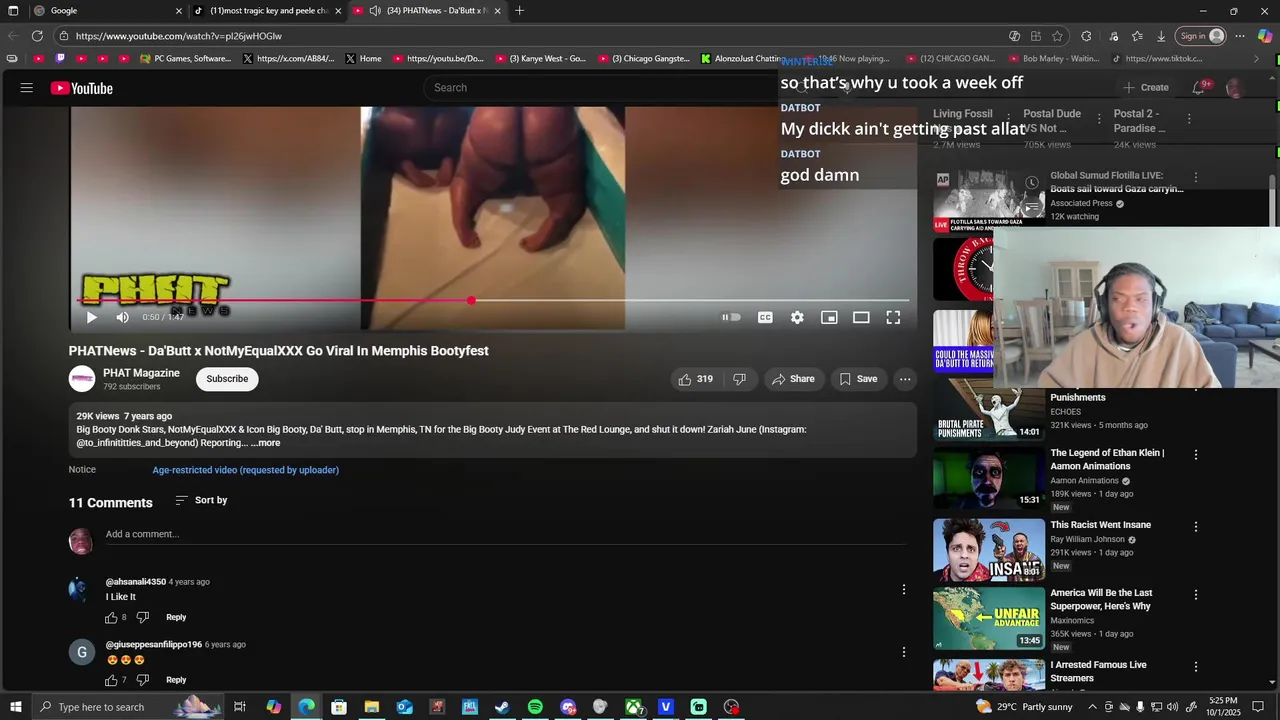Switch to miniplayer mode

829,317
